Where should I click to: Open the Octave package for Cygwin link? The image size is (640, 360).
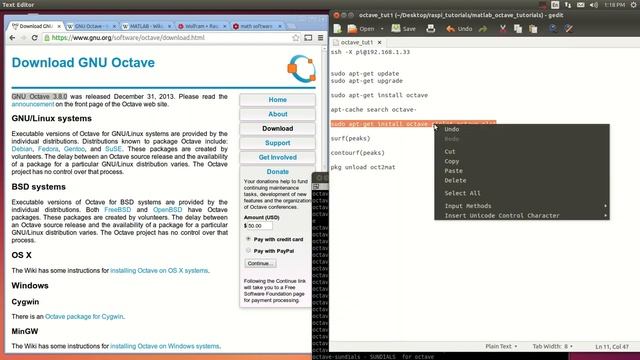coord(84,316)
